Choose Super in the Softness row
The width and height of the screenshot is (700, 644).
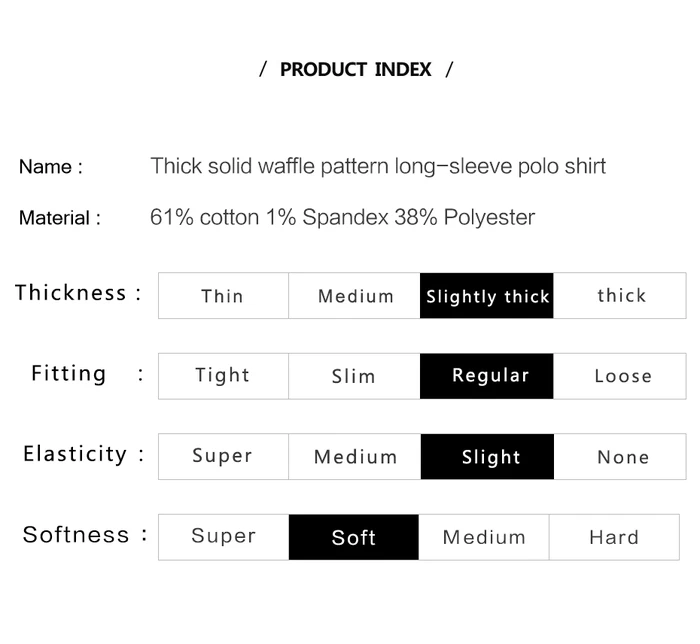223,537
